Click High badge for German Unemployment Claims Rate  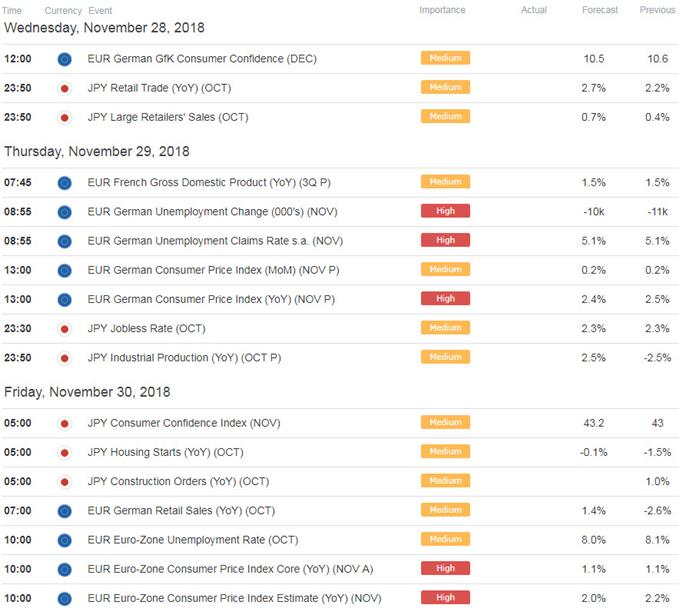pos(445,240)
